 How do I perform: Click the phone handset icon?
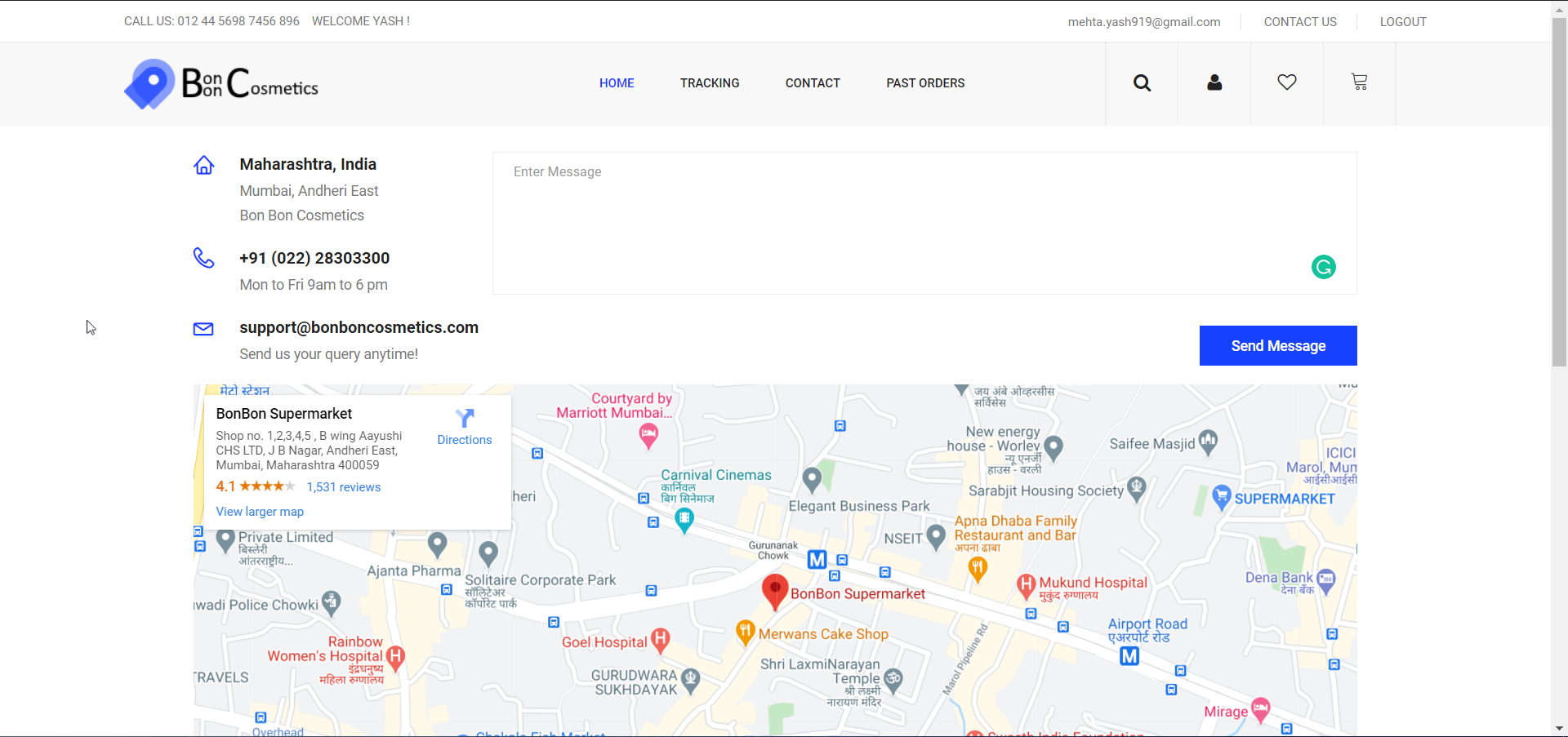pos(203,258)
